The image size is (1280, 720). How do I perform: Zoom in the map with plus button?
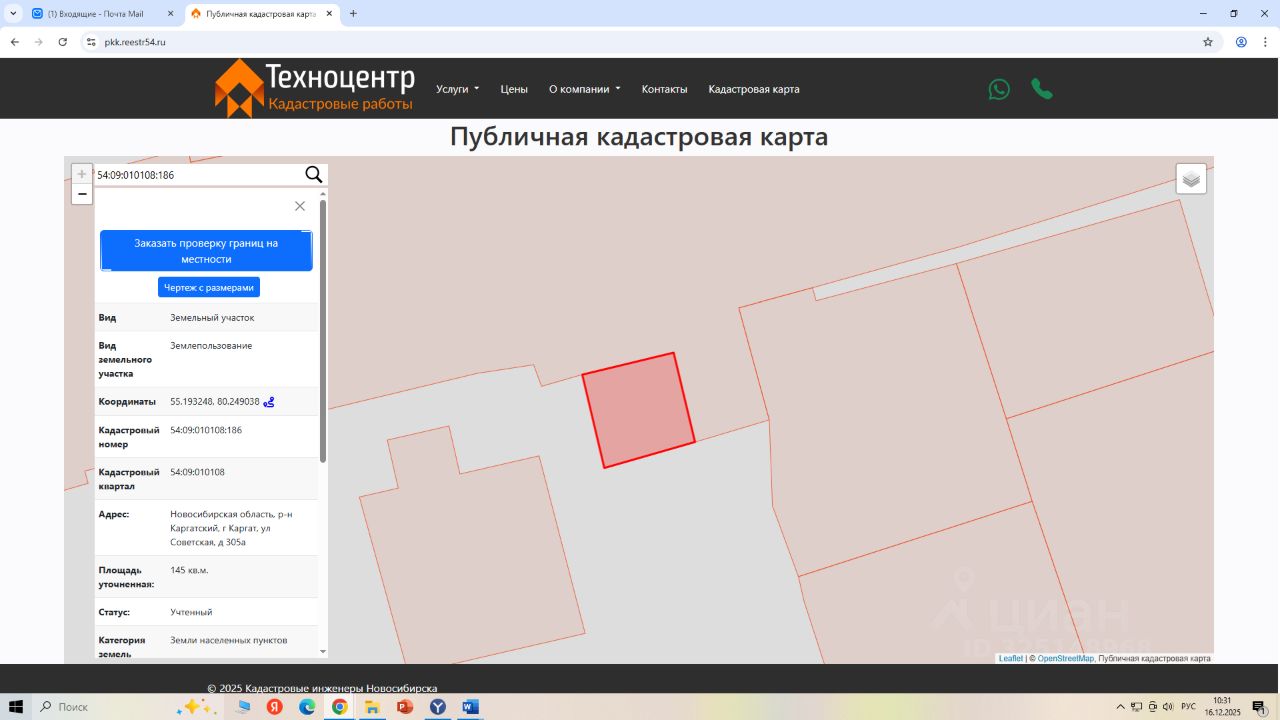coord(82,174)
